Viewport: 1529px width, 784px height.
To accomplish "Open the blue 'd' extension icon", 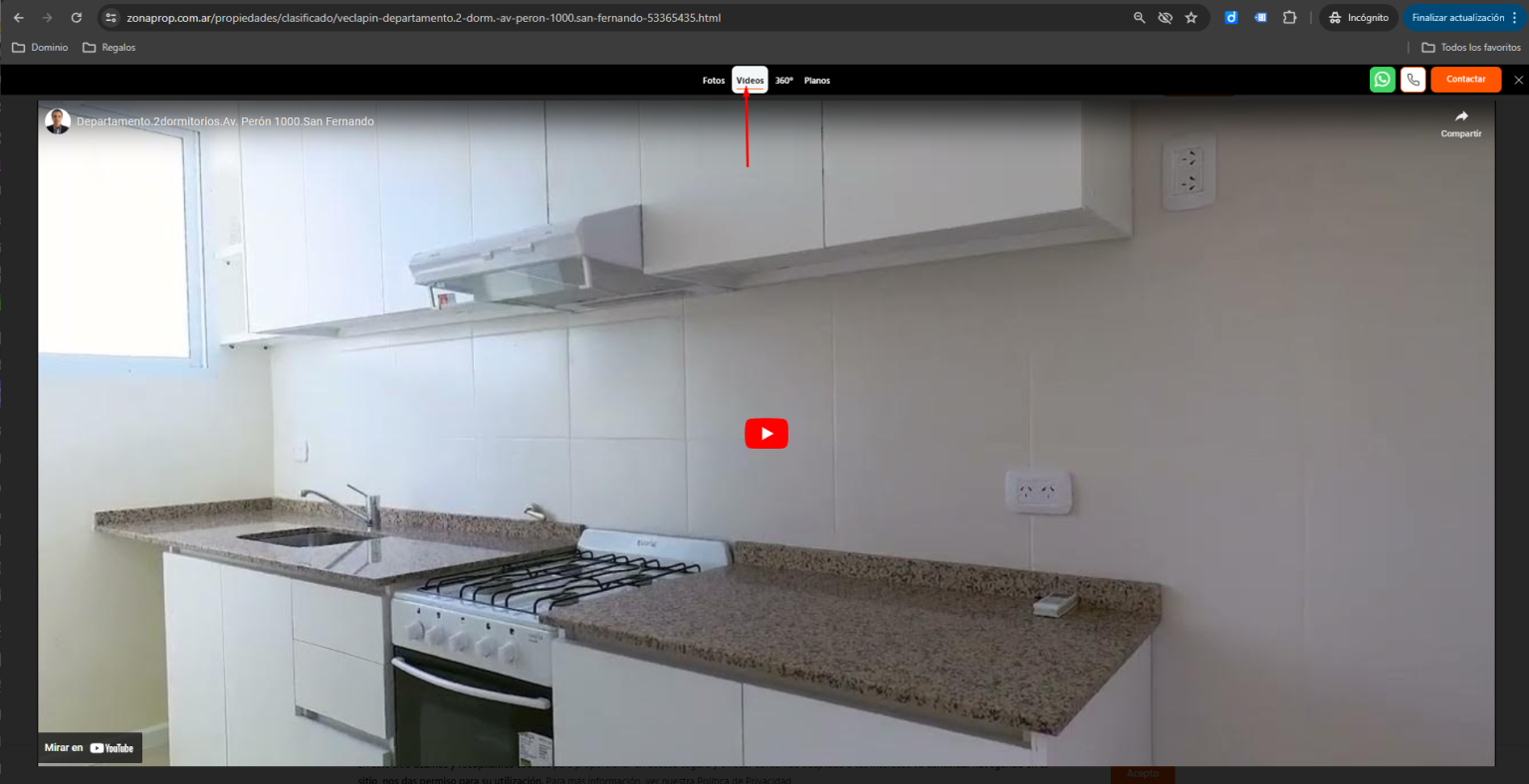I will pyautogui.click(x=1230, y=18).
